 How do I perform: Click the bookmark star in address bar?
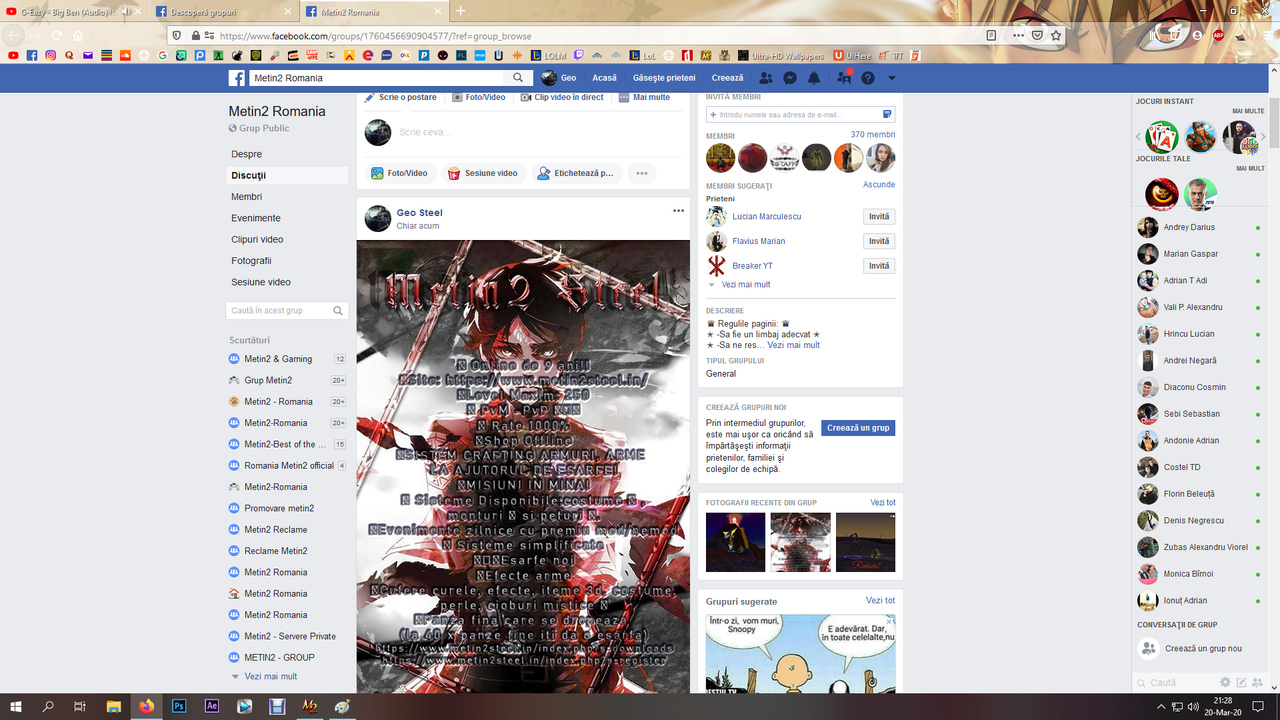point(1056,35)
